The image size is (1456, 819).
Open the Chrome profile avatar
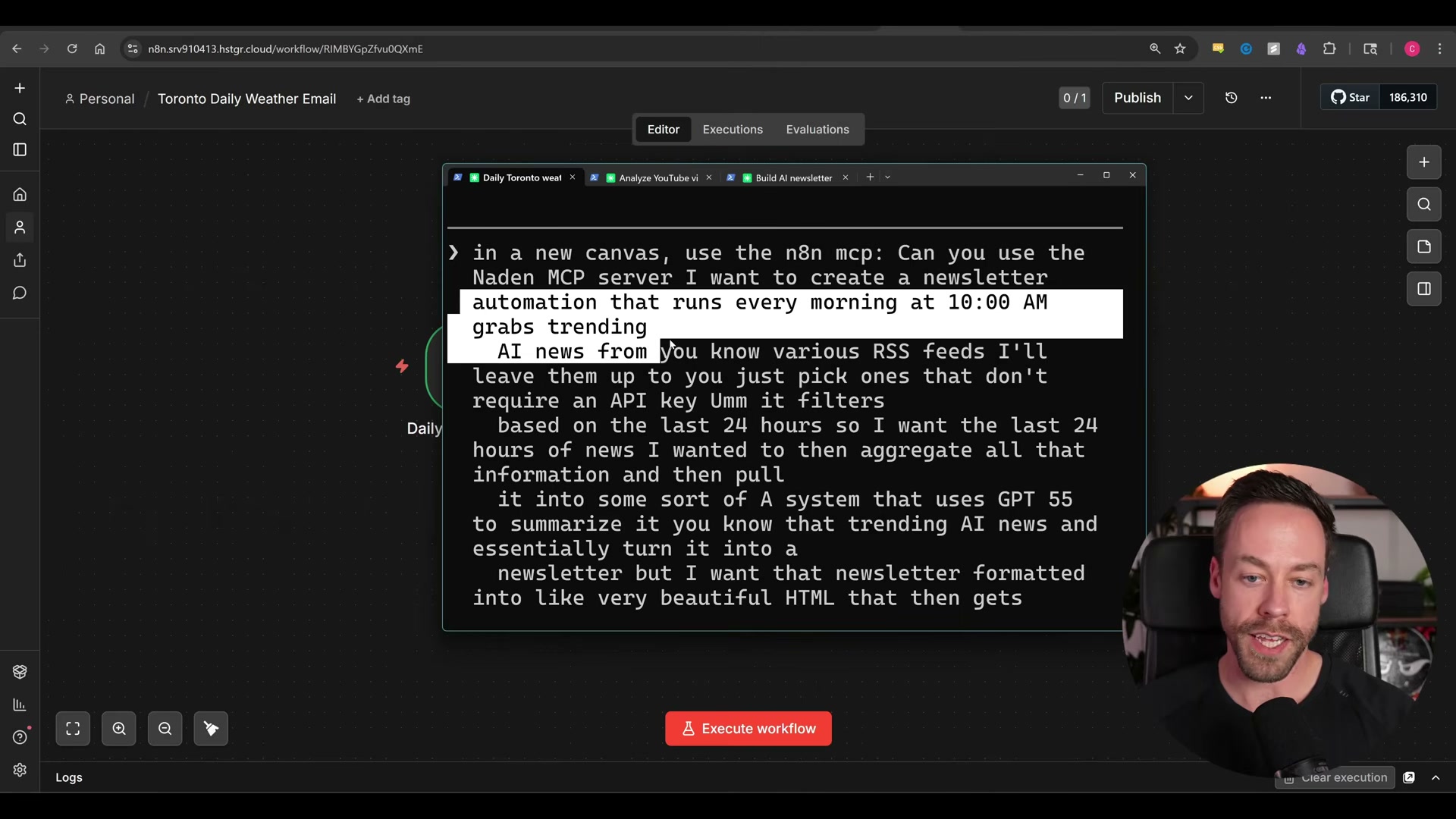click(x=1412, y=49)
